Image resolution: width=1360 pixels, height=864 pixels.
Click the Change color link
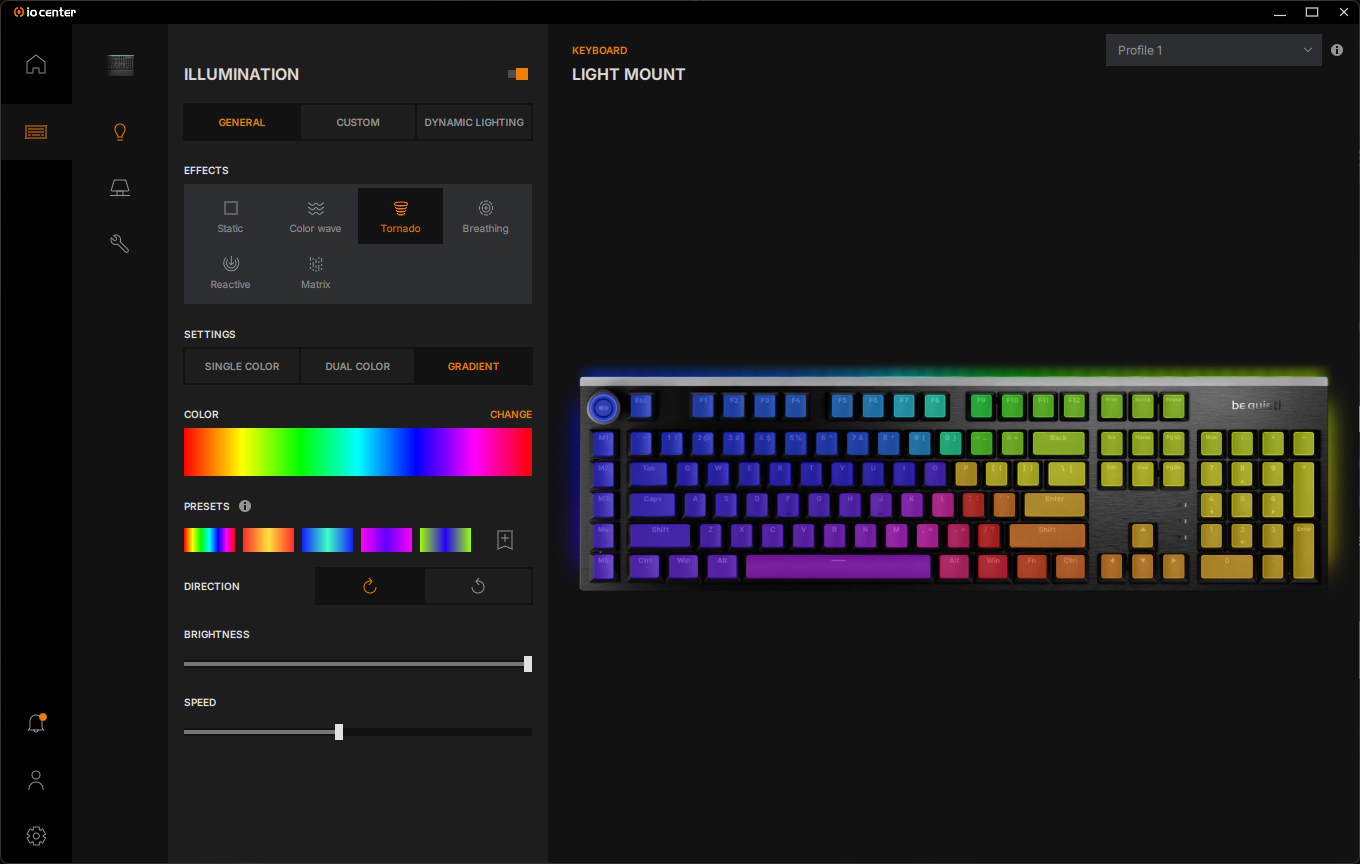tap(510, 414)
